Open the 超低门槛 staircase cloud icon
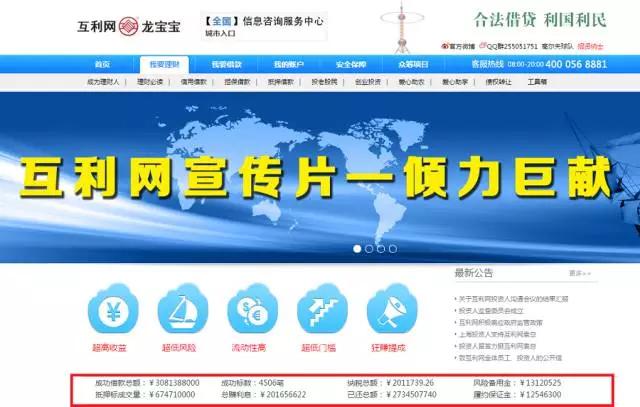 pos(322,309)
